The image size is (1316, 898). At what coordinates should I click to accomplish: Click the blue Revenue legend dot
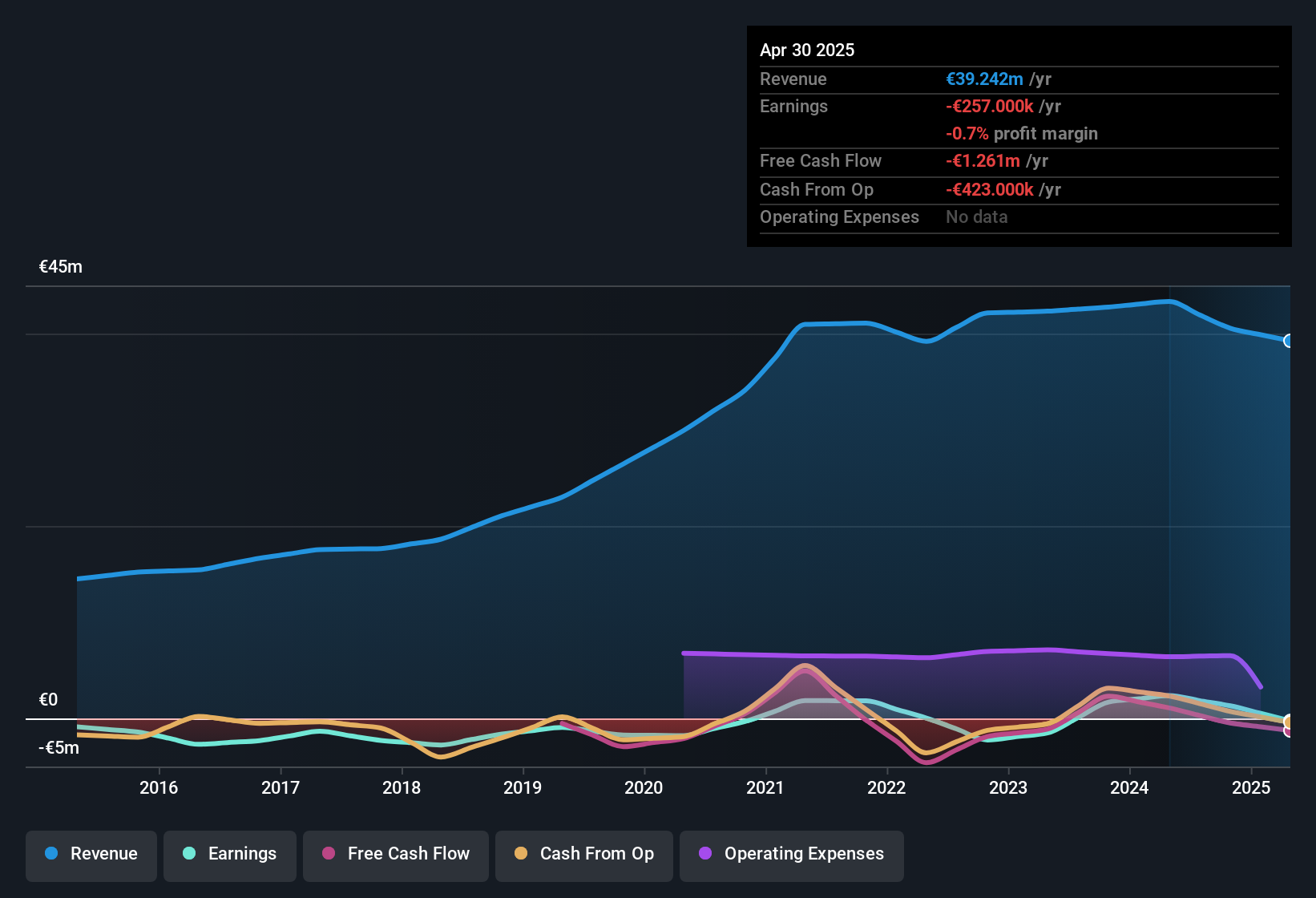click(x=51, y=854)
